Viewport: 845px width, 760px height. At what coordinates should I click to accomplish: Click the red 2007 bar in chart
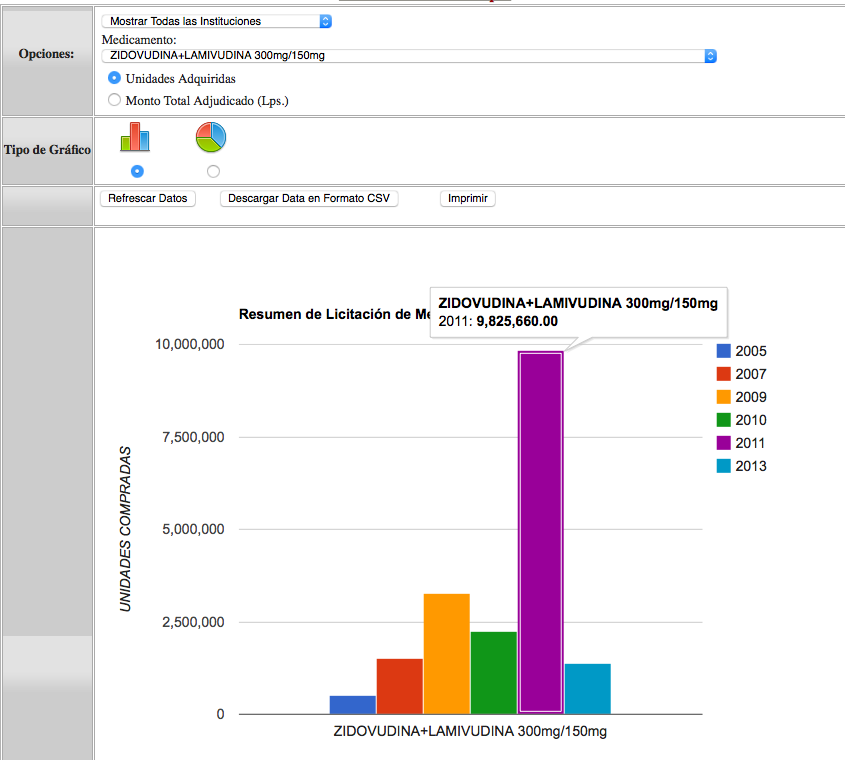point(400,686)
